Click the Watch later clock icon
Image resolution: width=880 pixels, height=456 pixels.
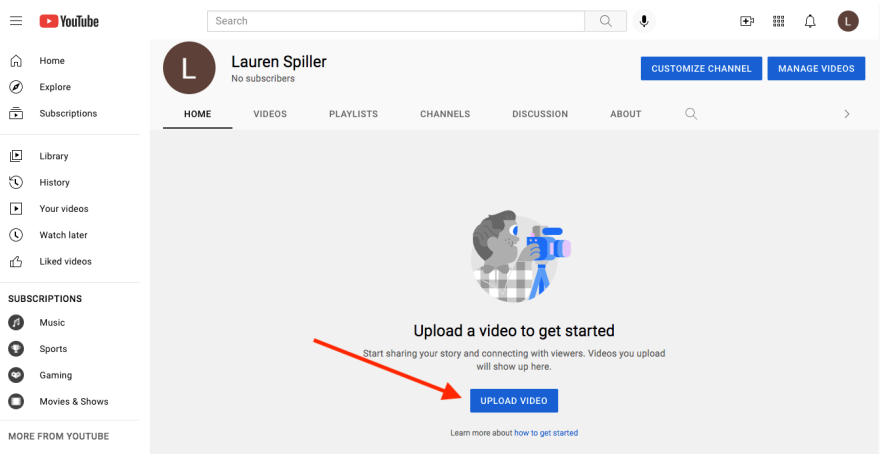[16, 235]
